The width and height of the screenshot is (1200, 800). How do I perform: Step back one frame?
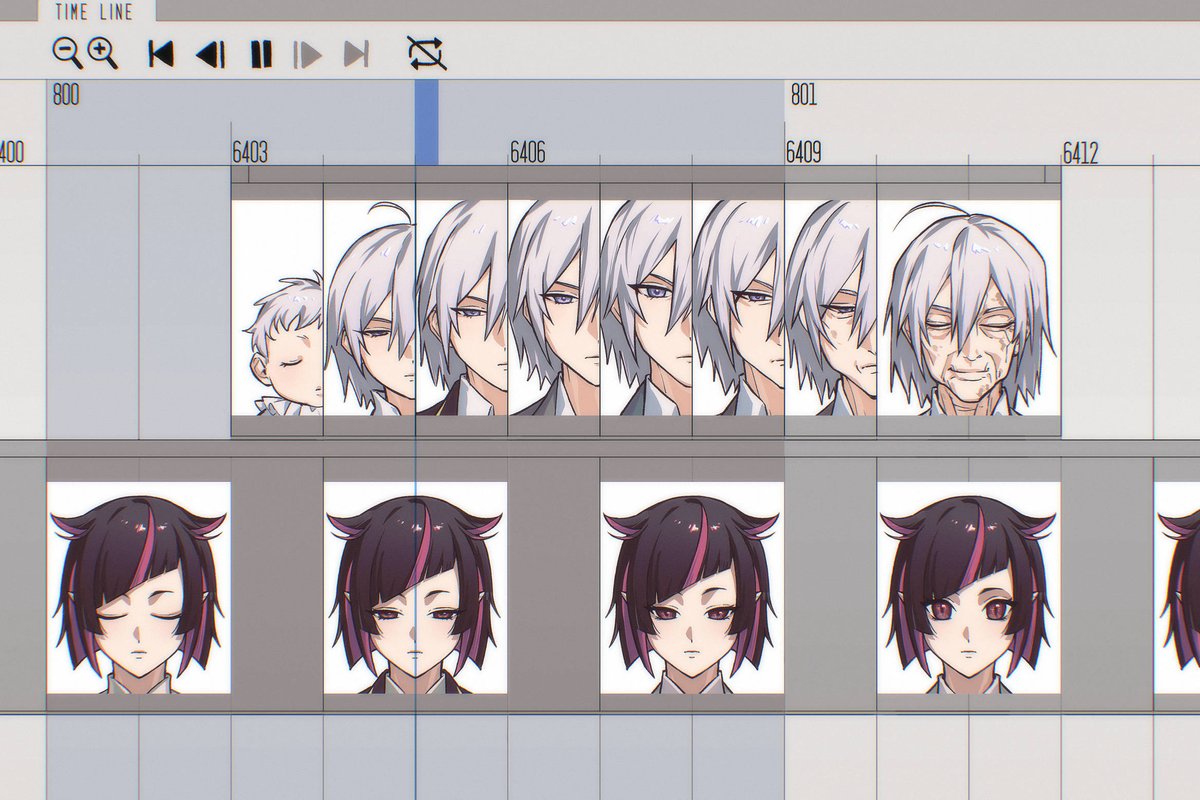tap(211, 54)
